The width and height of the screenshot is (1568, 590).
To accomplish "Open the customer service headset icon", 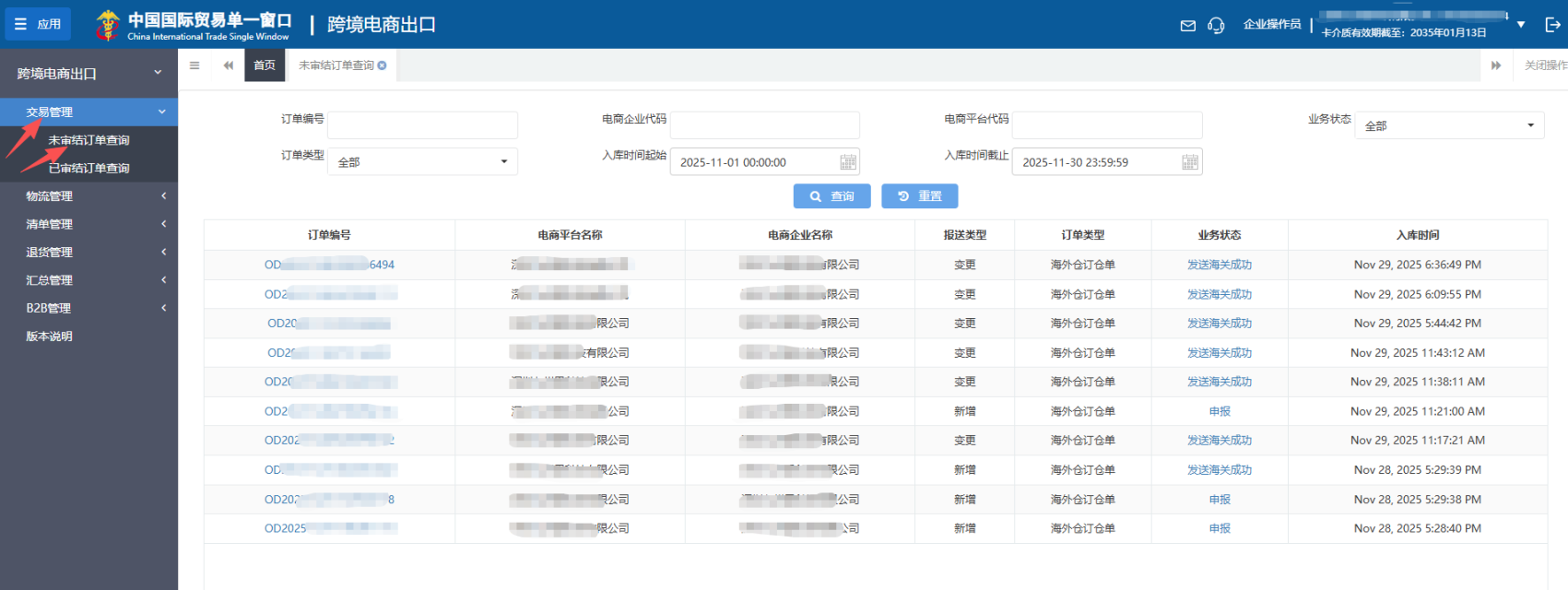I will (1216, 26).
